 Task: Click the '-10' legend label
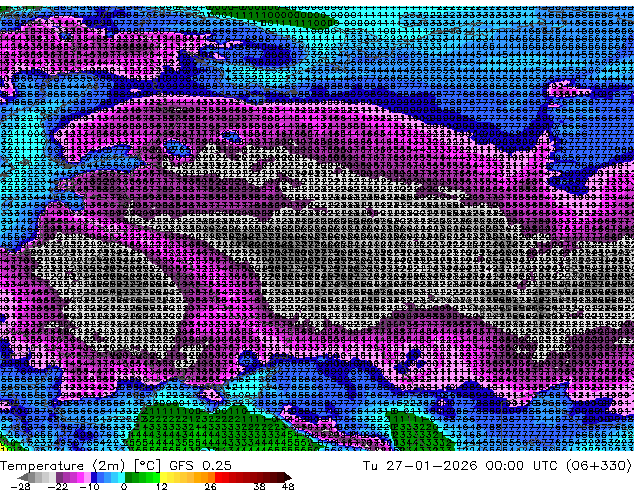pyautogui.click(x=89, y=486)
